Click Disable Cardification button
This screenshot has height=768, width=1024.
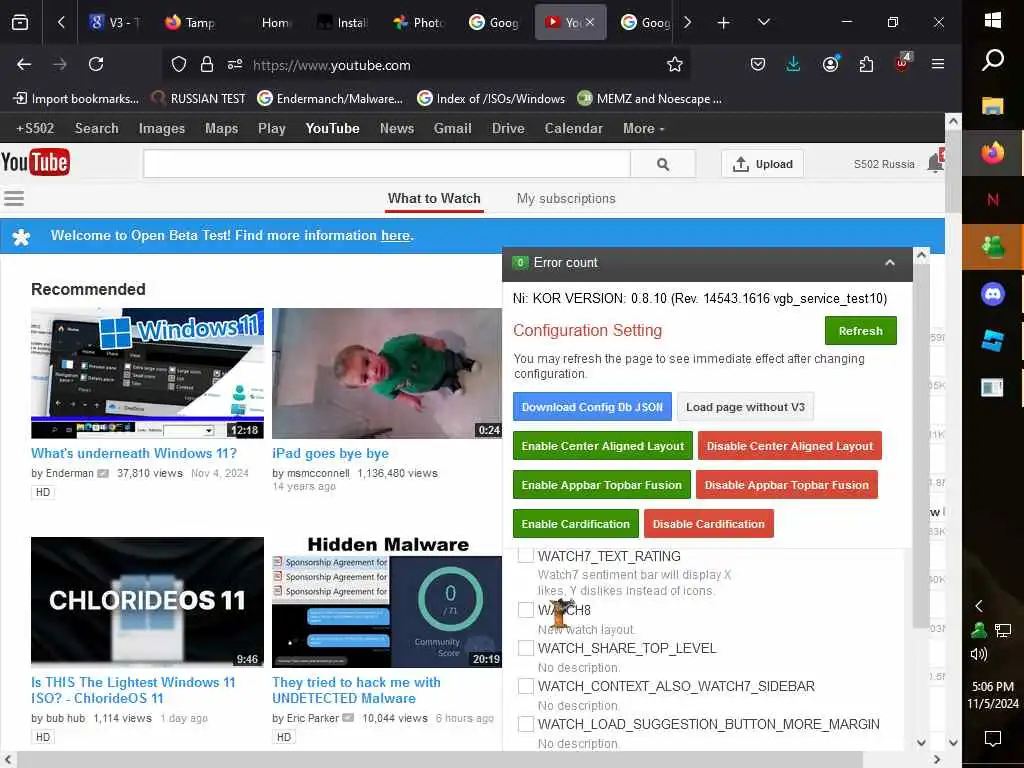click(x=708, y=524)
